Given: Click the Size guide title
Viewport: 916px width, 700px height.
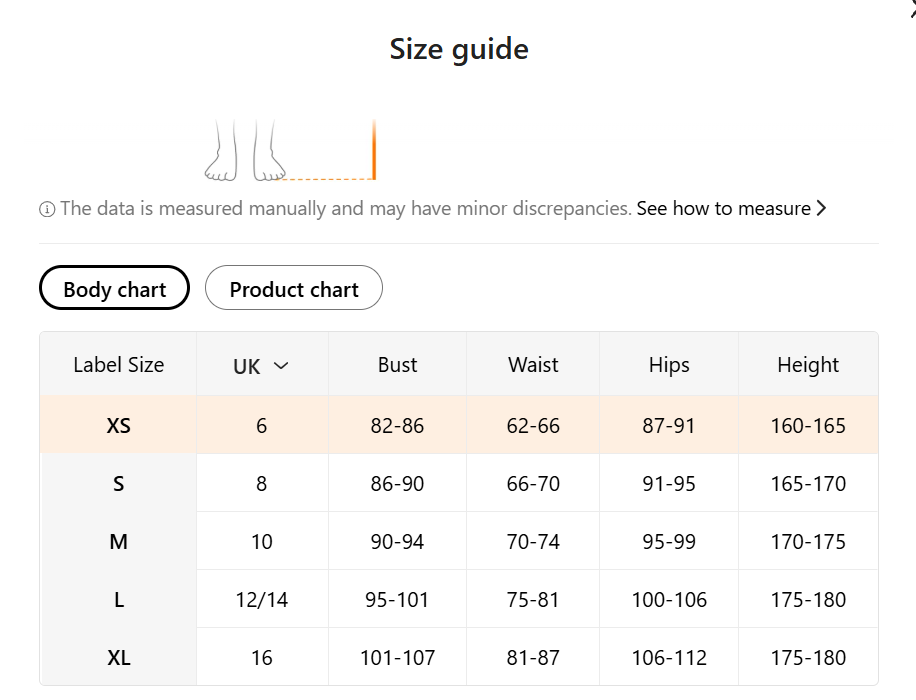Looking at the screenshot, I should click(459, 49).
